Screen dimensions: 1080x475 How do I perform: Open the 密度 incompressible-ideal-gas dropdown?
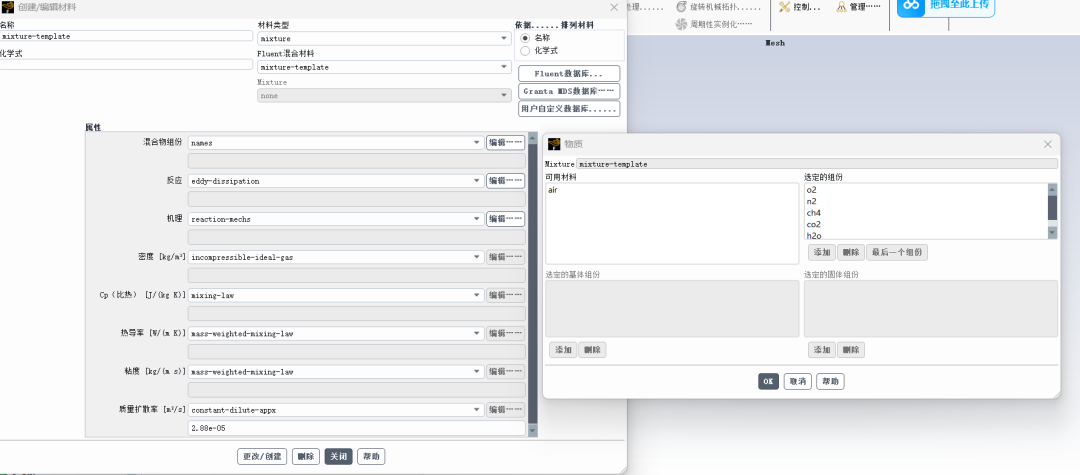click(336, 257)
